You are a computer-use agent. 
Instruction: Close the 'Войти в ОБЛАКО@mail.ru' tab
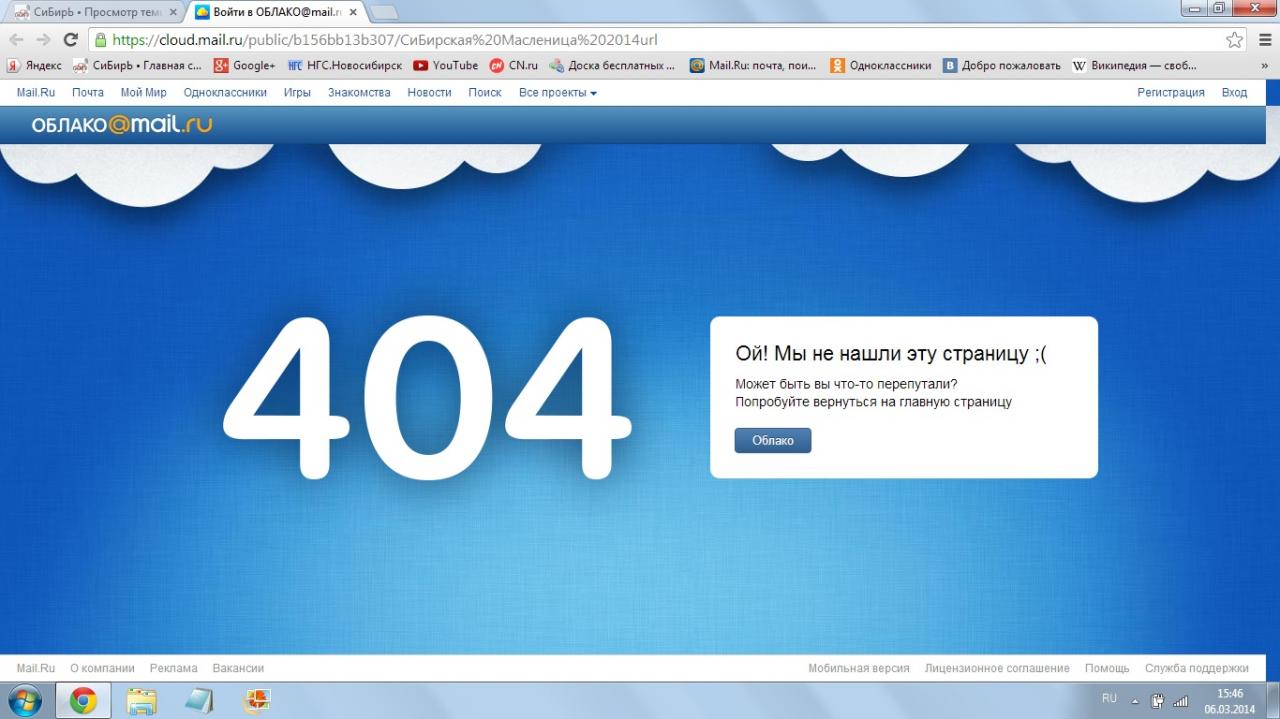click(353, 12)
